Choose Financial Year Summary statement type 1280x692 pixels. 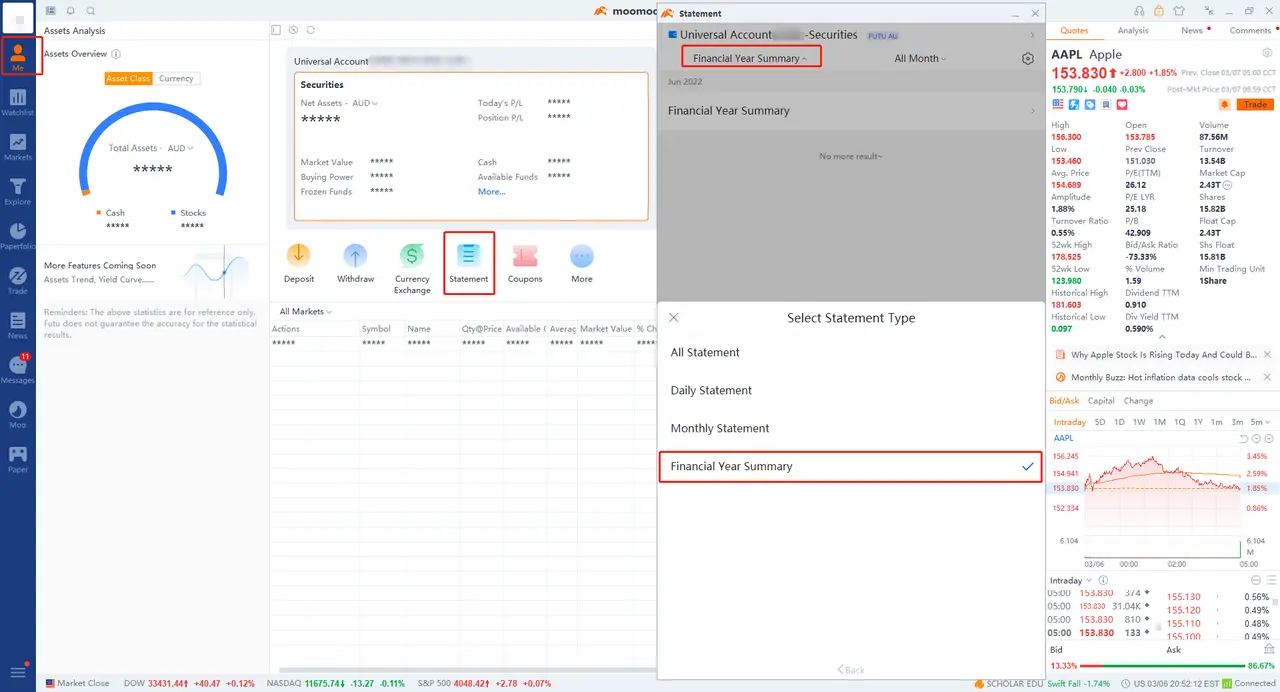pyautogui.click(x=851, y=466)
